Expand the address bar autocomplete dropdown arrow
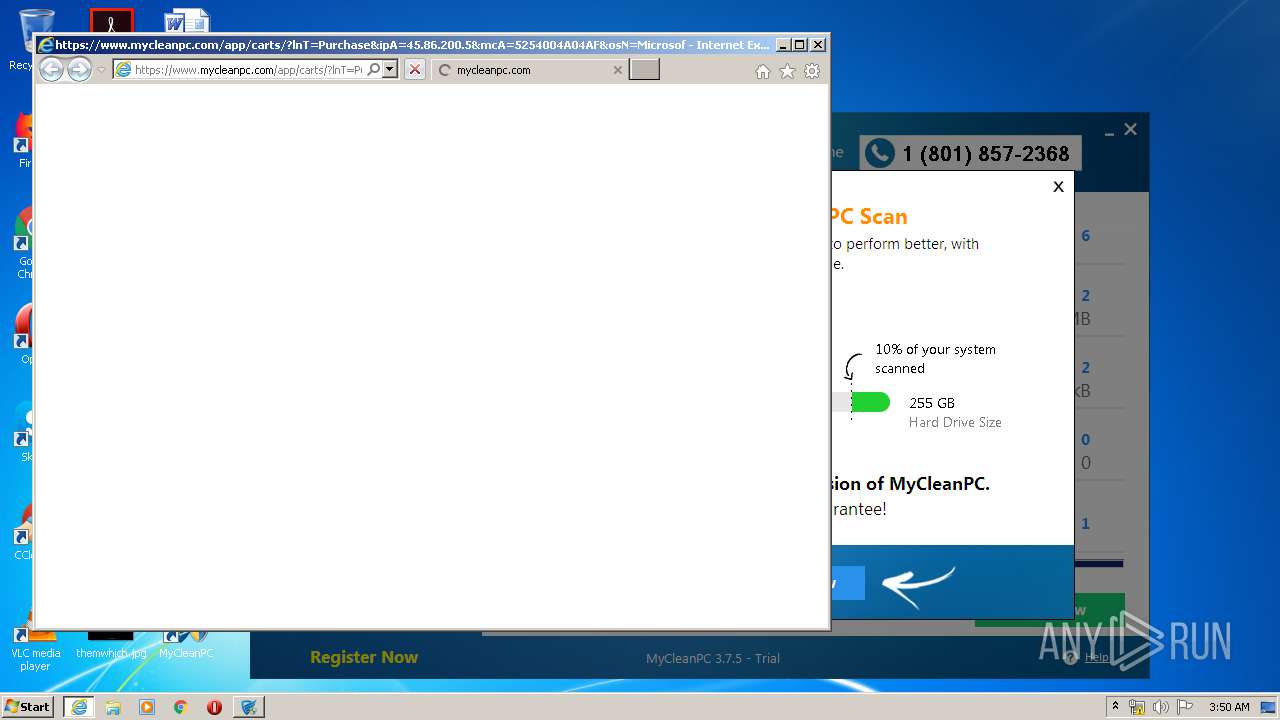The width and height of the screenshot is (1280, 720). [390, 70]
